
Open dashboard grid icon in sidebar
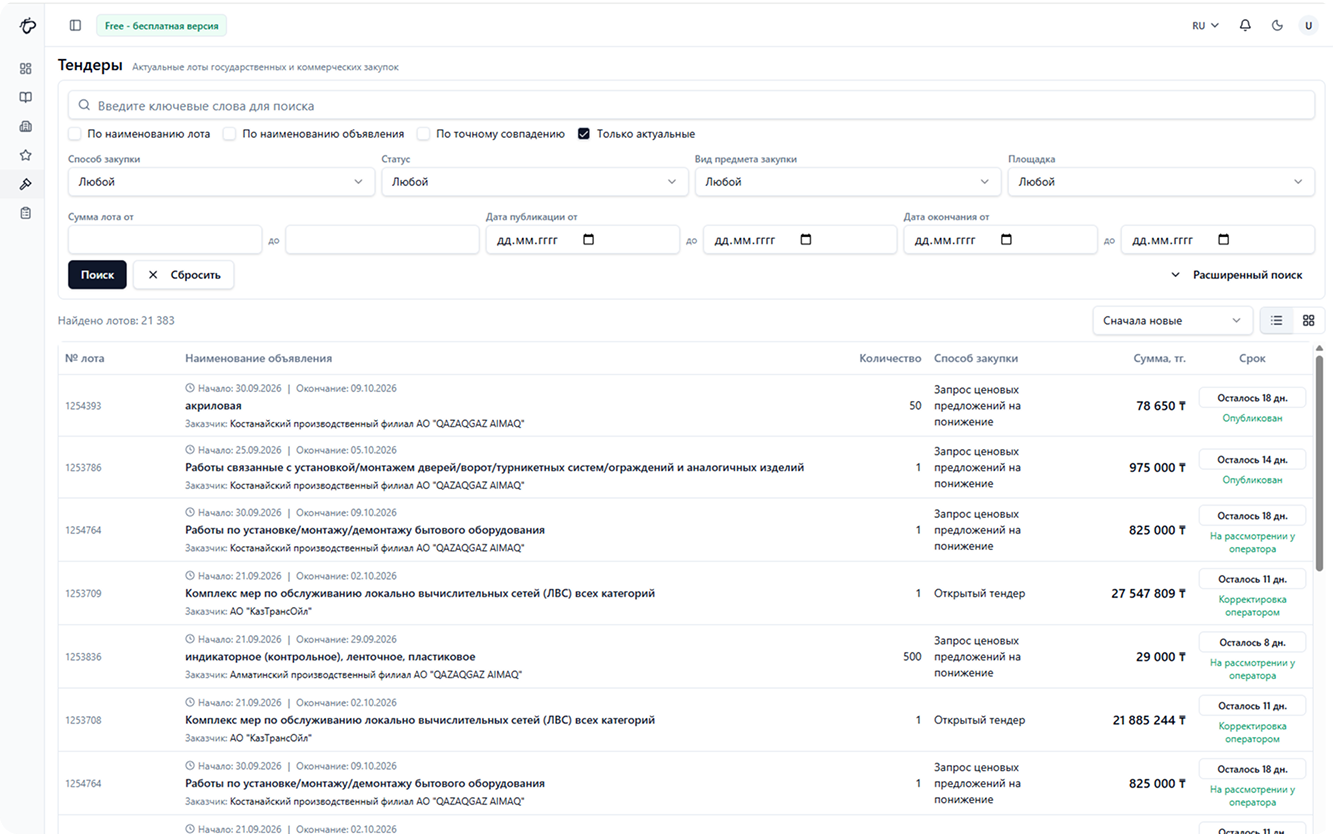coord(26,69)
